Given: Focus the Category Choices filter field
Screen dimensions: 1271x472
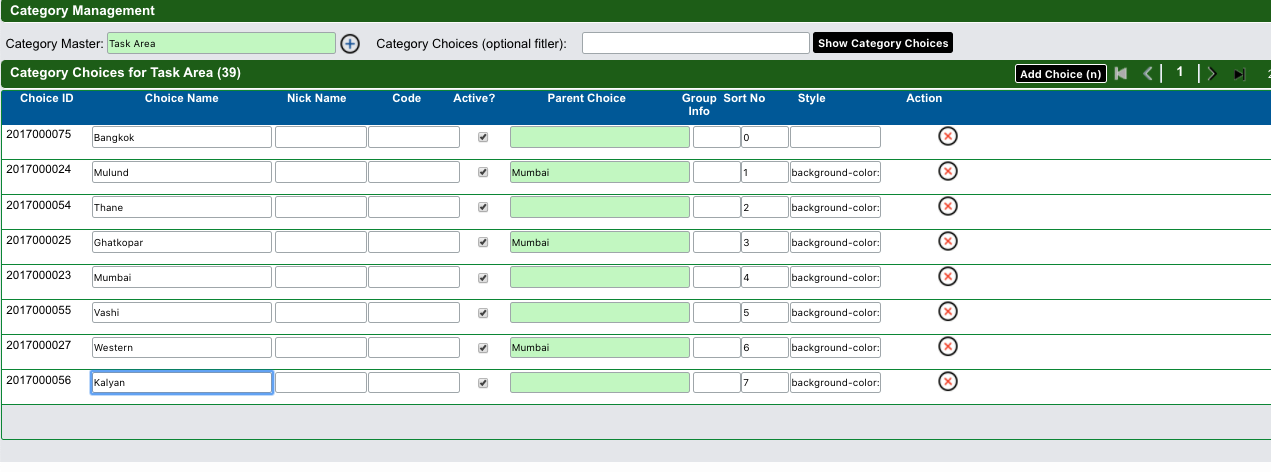Looking at the screenshot, I should pyautogui.click(x=695, y=43).
